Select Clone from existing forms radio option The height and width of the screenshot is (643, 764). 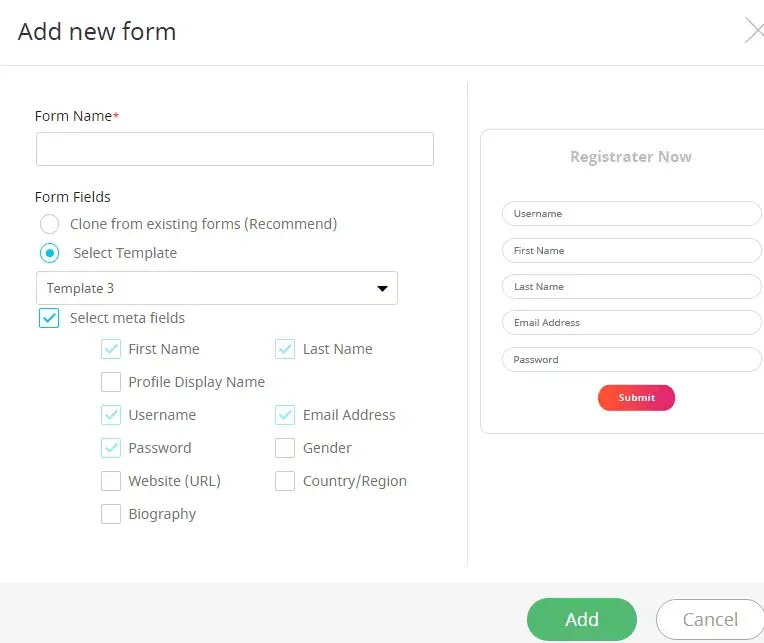(49, 224)
